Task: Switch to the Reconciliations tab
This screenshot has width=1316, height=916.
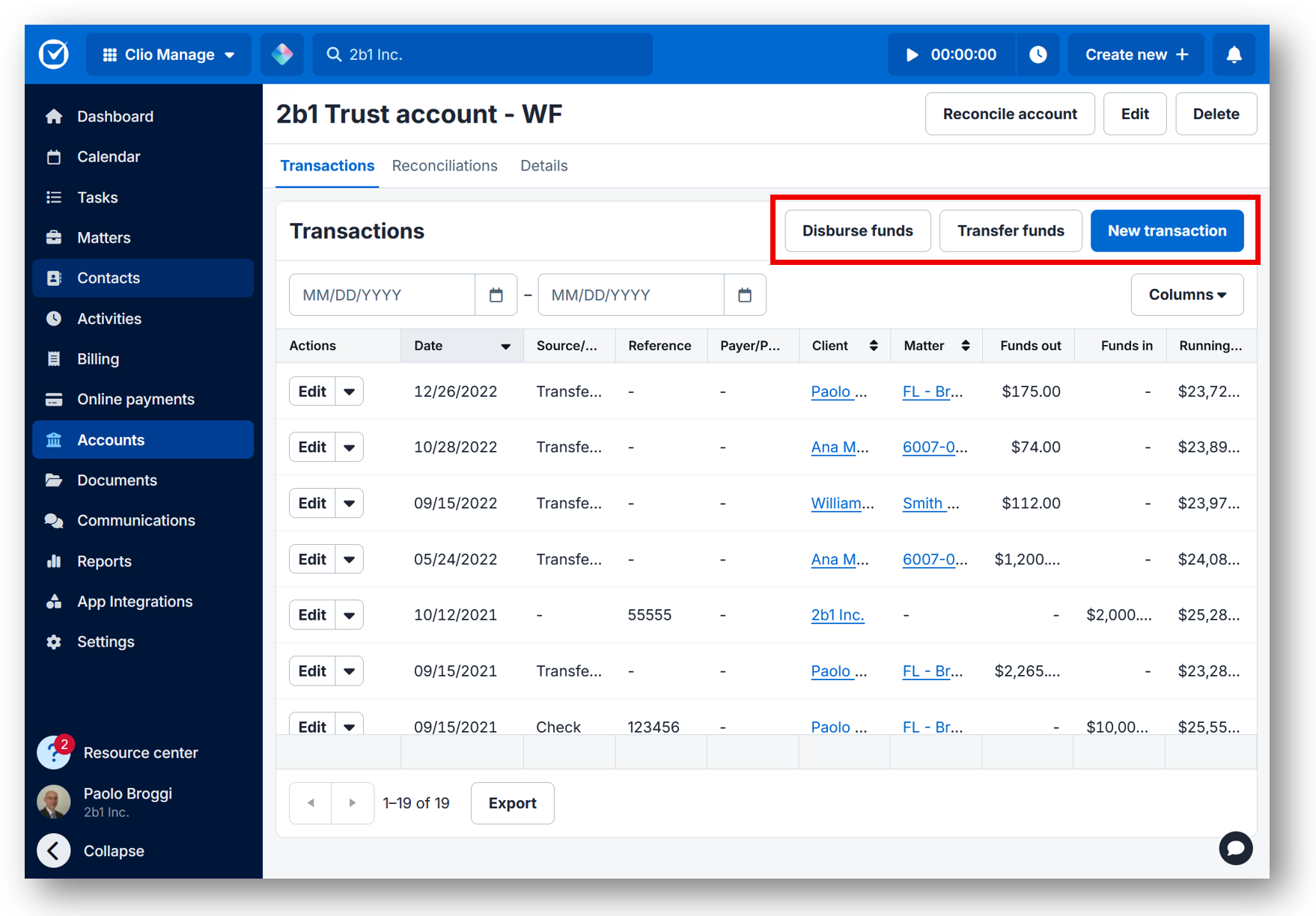Action: coord(444,165)
